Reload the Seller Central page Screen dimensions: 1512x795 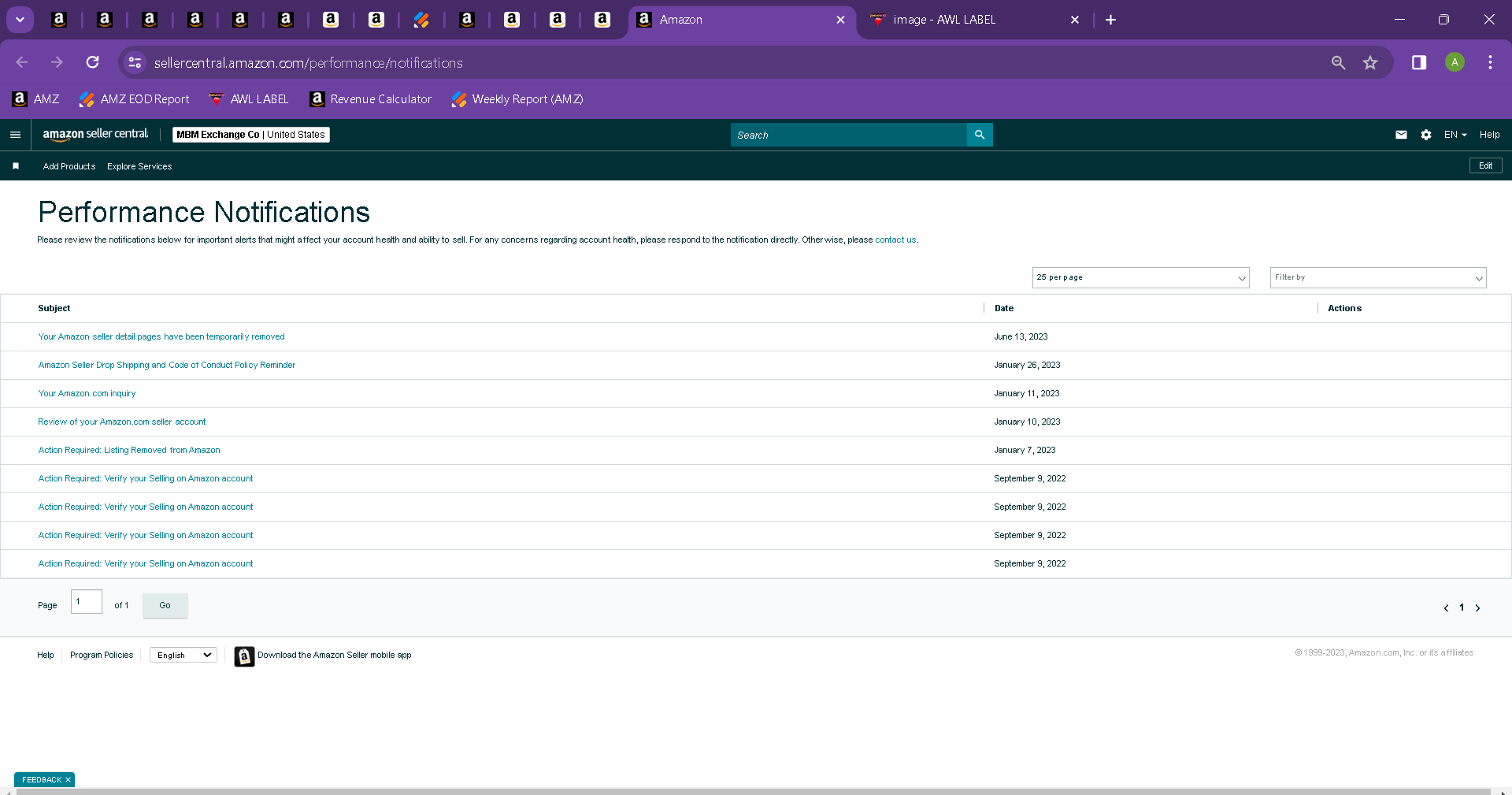93,62
